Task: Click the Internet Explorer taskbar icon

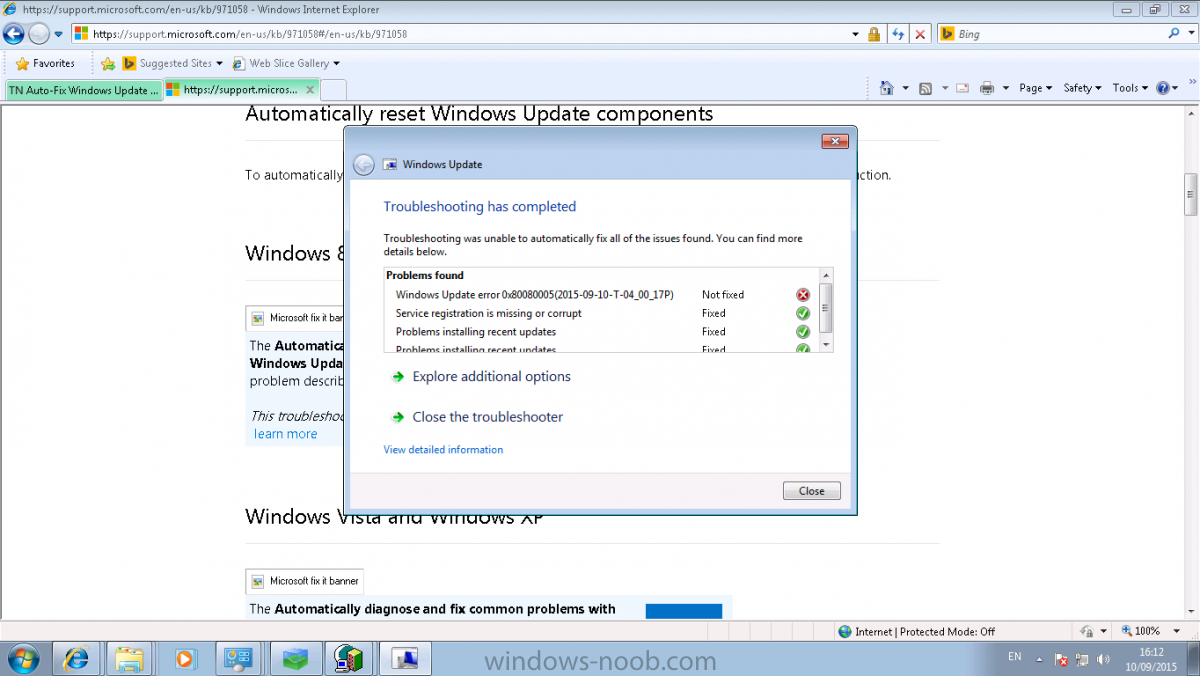Action: 76,659
